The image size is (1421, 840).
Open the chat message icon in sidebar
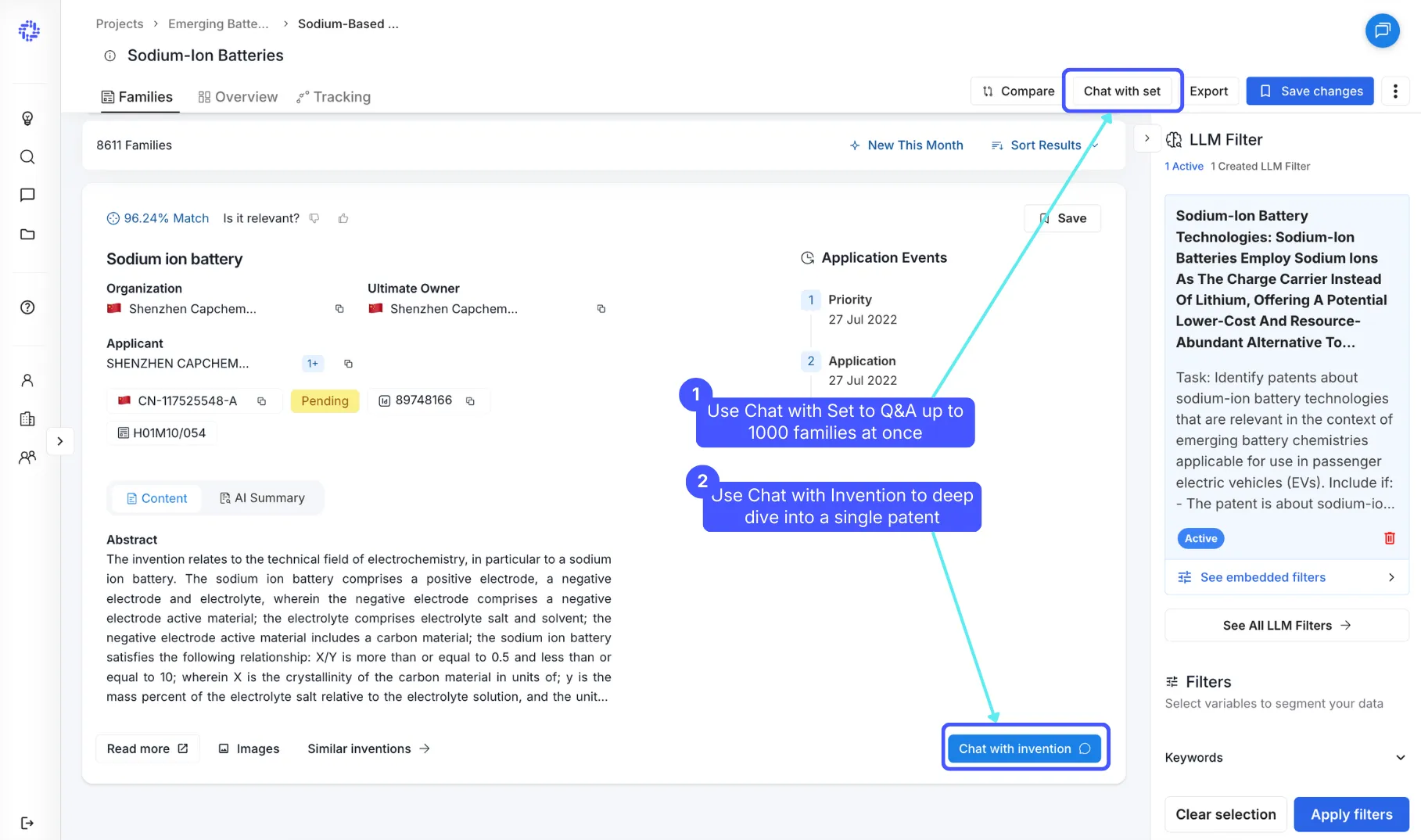click(27, 195)
